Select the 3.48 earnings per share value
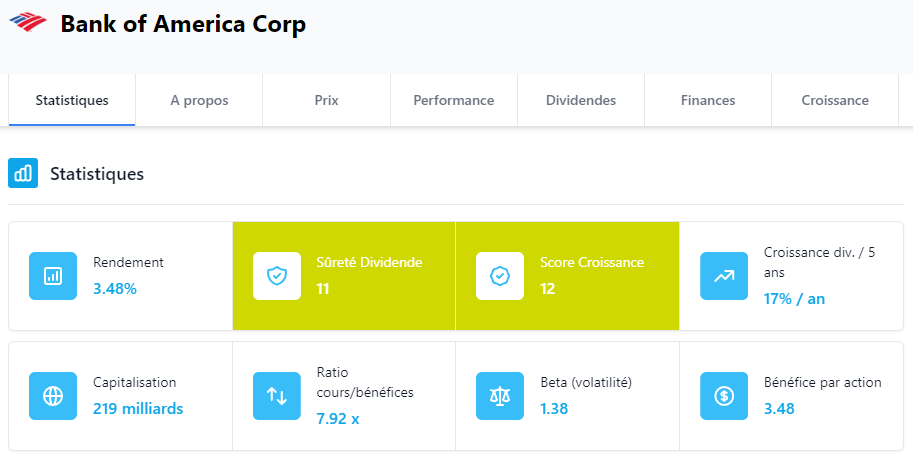Screen dimensions: 913x461 [779, 409]
